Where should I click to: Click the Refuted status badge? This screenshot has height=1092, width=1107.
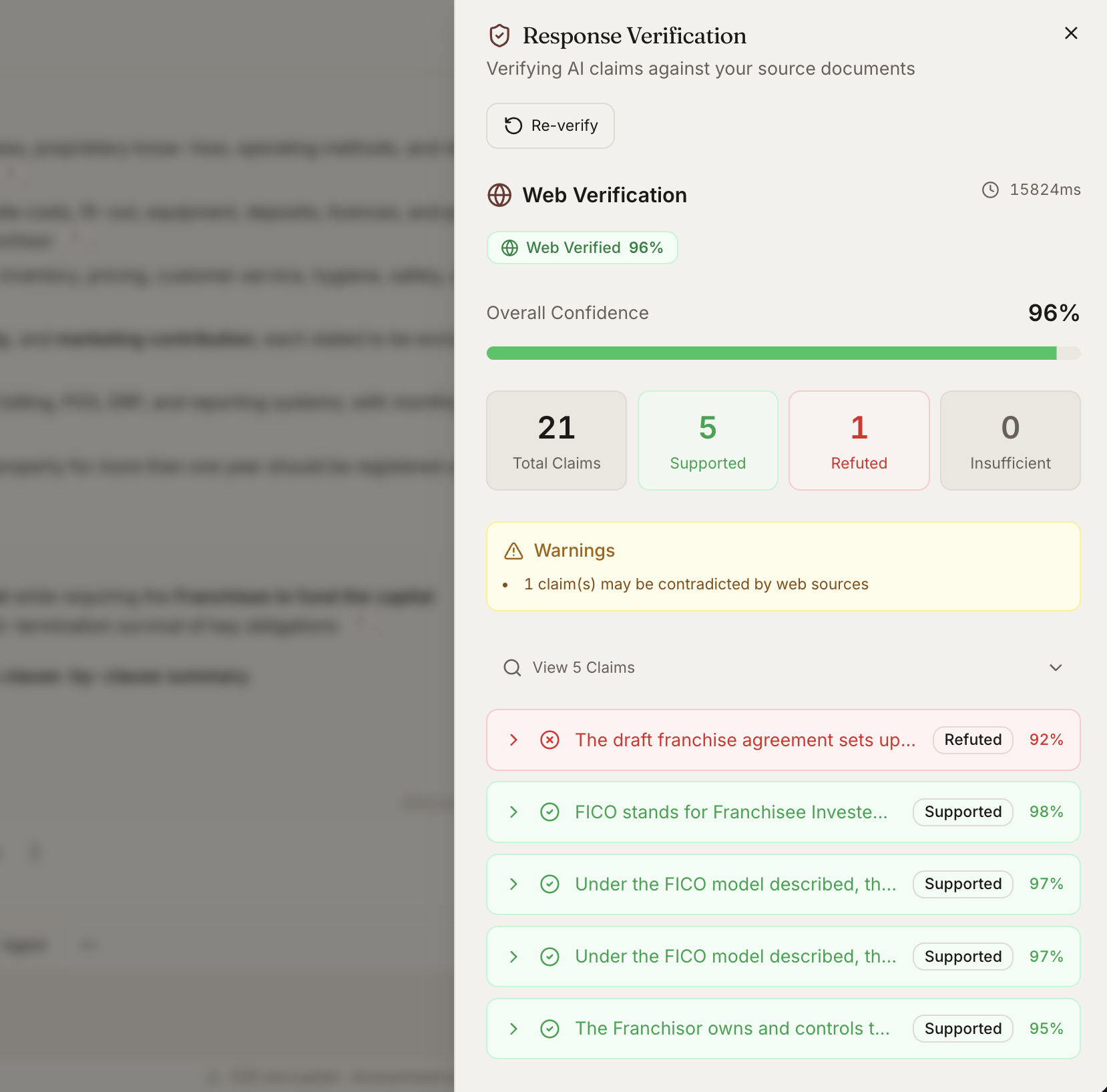pyautogui.click(x=973, y=740)
